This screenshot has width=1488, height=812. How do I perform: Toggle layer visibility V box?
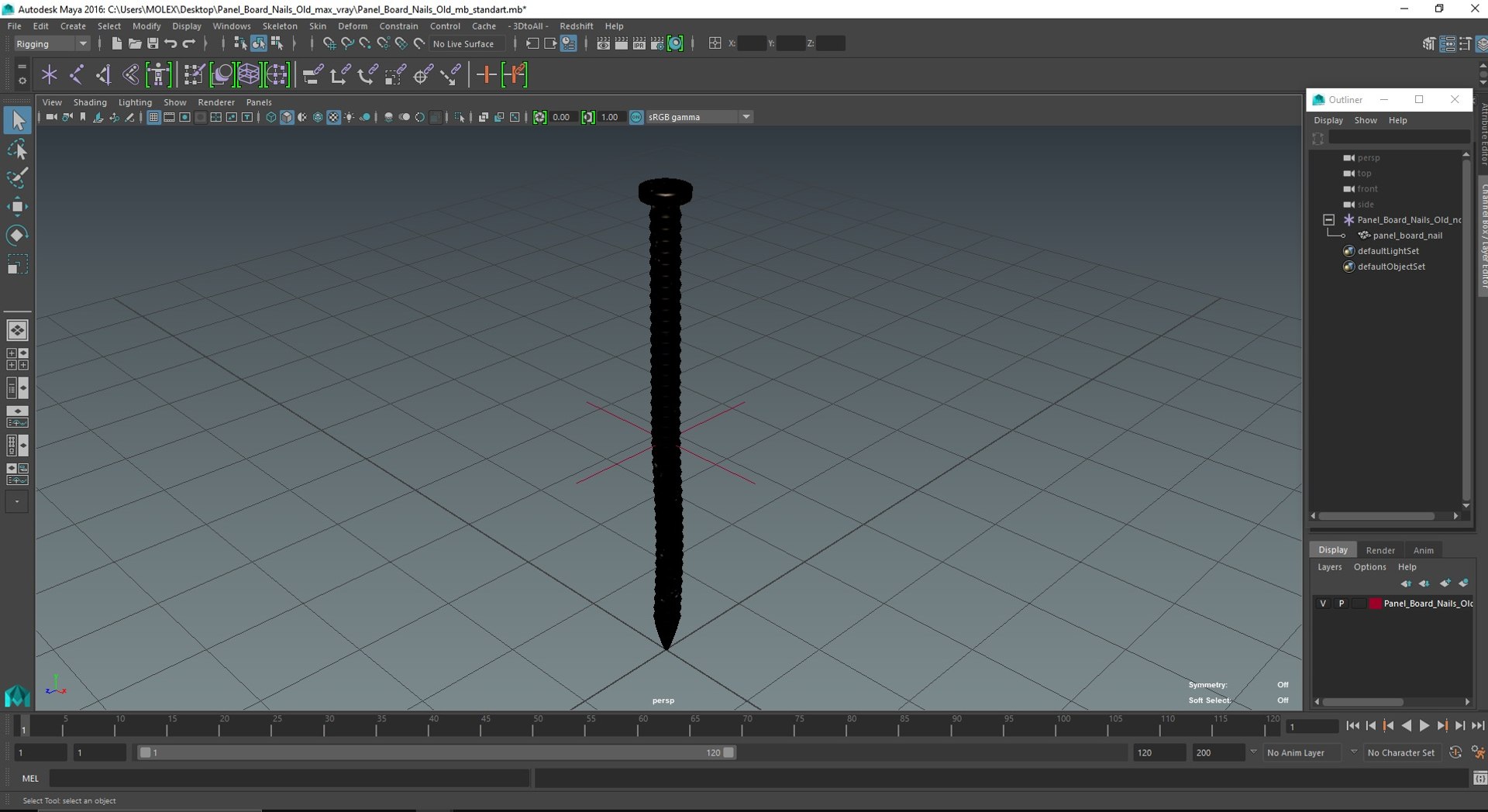pos(1323,604)
